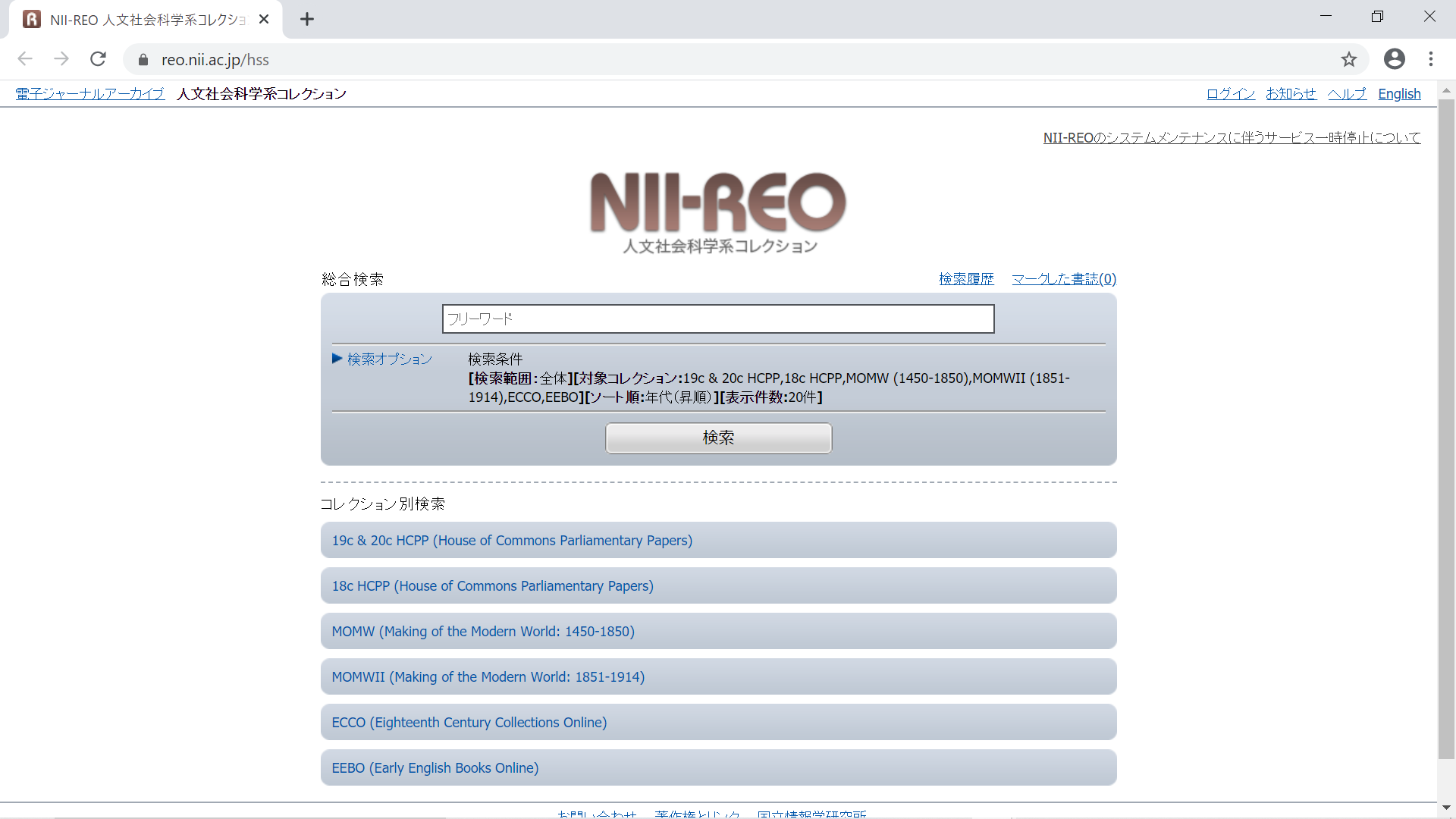The width and height of the screenshot is (1456, 819).
Task: Select the NII-REO 人文社会科学系 tab
Action: point(146,20)
